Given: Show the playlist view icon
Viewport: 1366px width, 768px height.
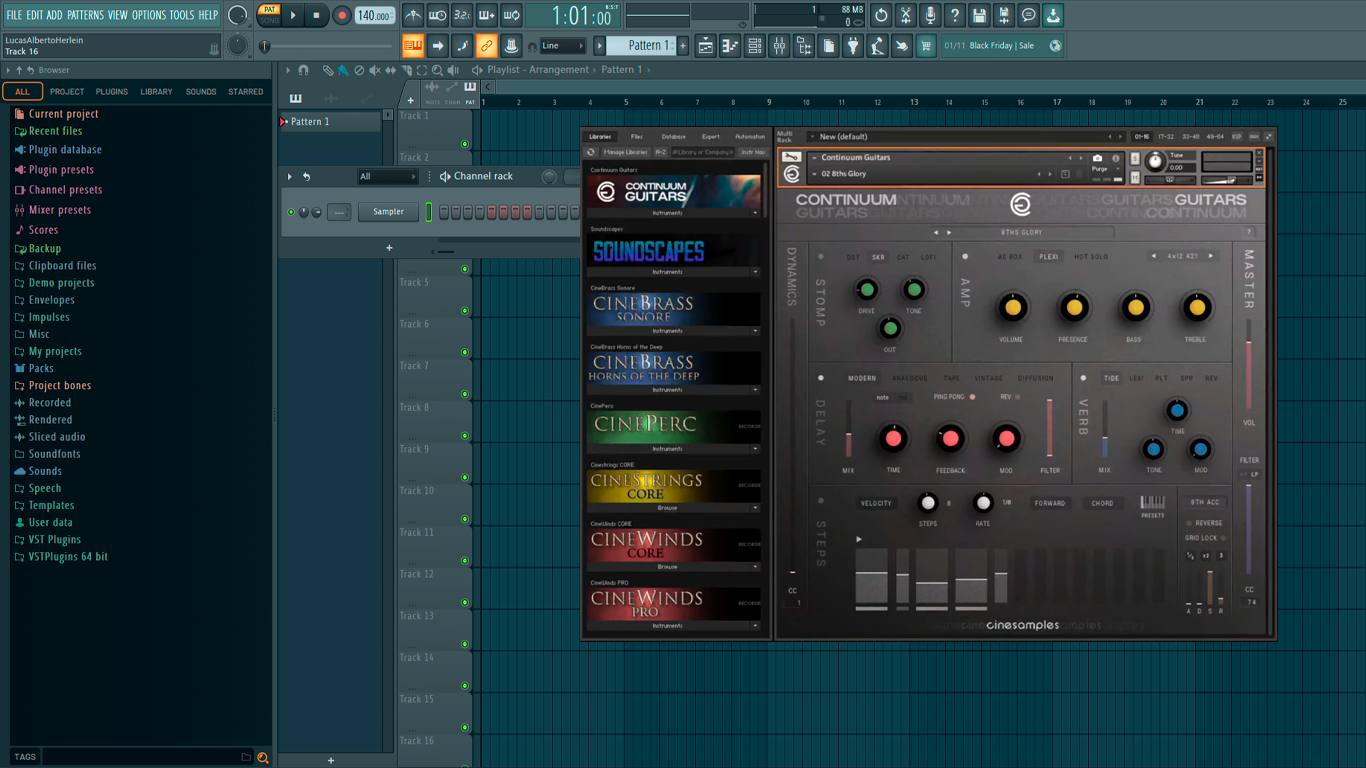Looking at the screenshot, I should click(x=706, y=46).
